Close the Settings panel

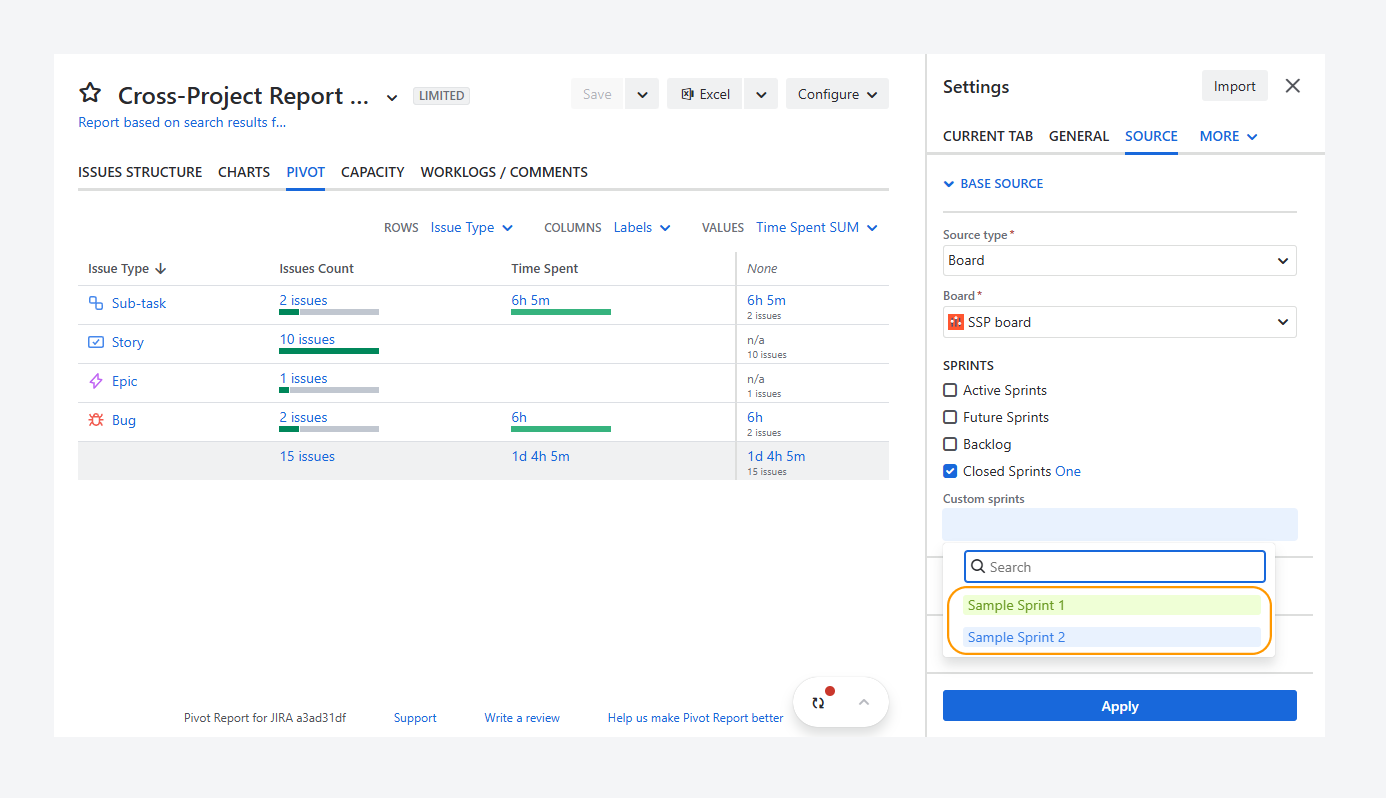click(1293, 86)
